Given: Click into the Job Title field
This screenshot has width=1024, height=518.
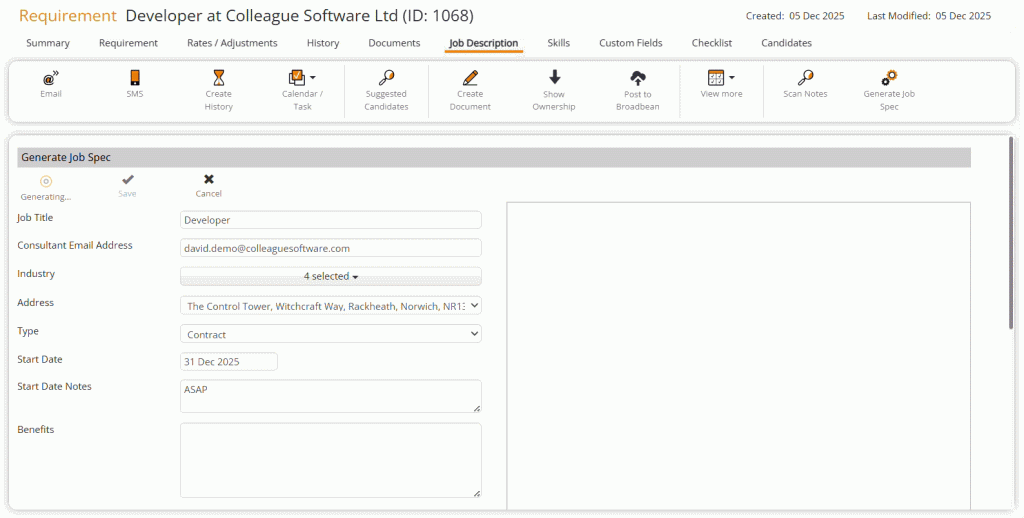Looking at the screenshot, I should click(330, 220).
